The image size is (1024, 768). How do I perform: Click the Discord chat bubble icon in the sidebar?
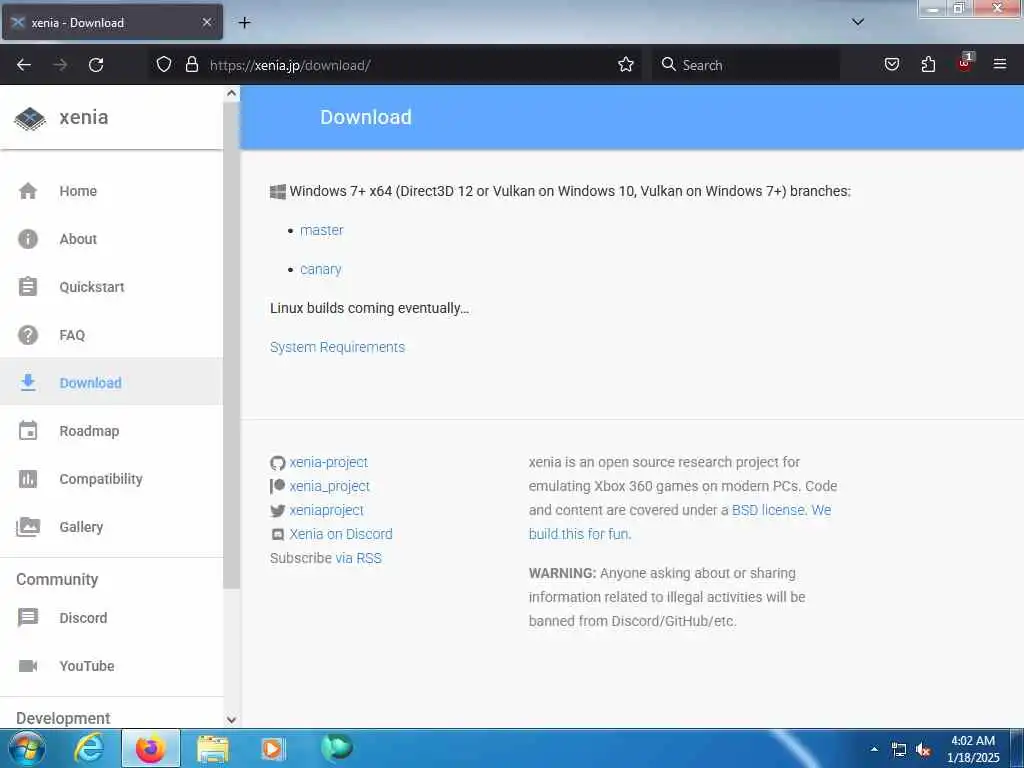(28, 618)
